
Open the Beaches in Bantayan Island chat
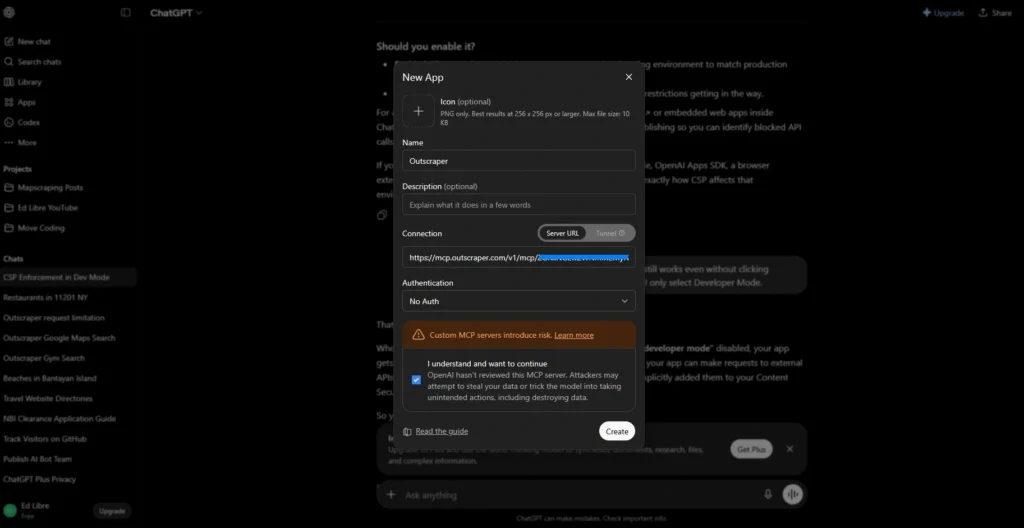click(50, 378)
